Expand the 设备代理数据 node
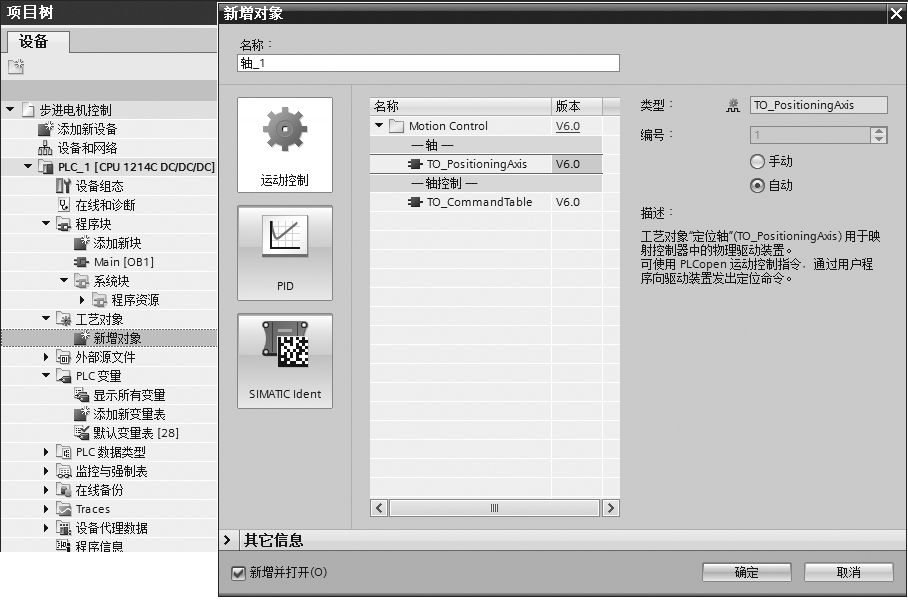Screen dimensions: 908x602 click(46, 528)
